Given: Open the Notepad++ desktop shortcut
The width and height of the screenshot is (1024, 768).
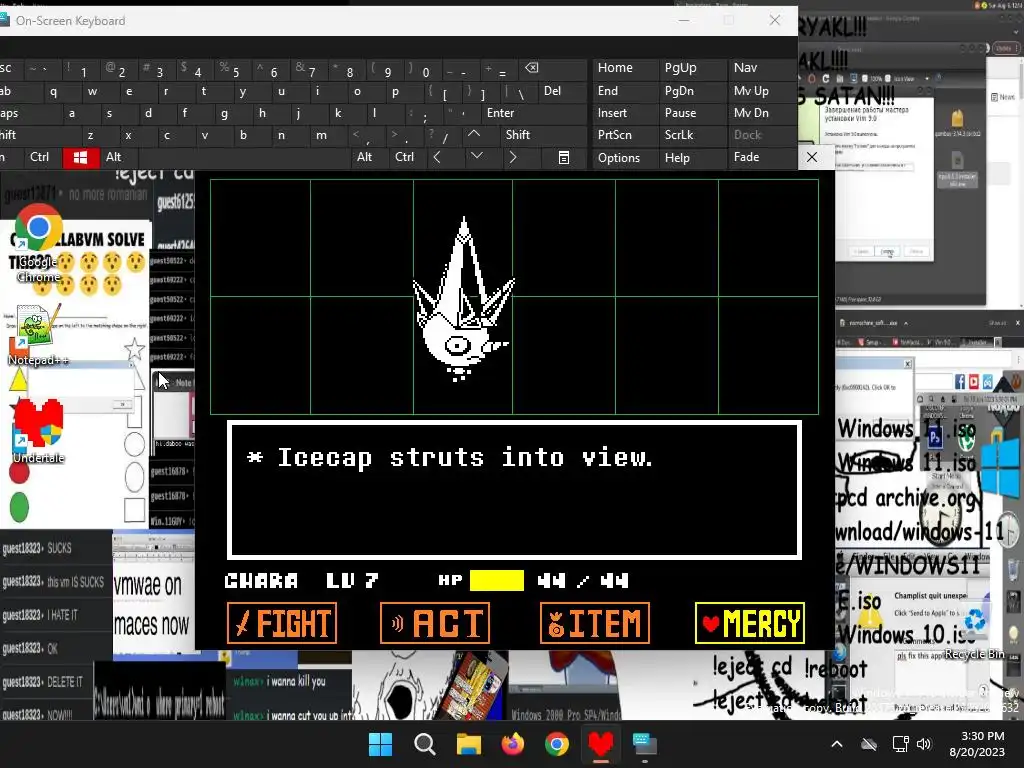Looking at the screenshot, I should tap(37, 334).
